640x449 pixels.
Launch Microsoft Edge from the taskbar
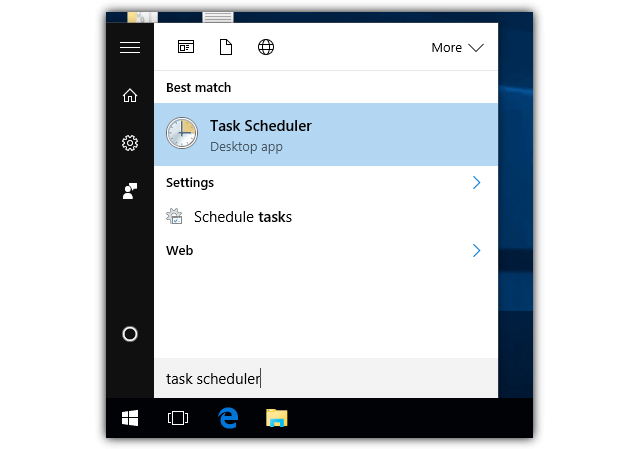[x=228, y=418]
